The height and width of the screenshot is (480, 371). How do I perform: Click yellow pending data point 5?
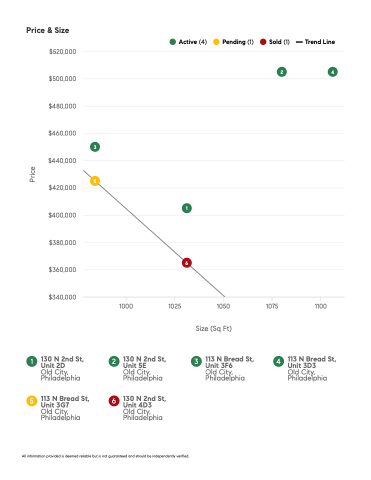click(95, 181)
